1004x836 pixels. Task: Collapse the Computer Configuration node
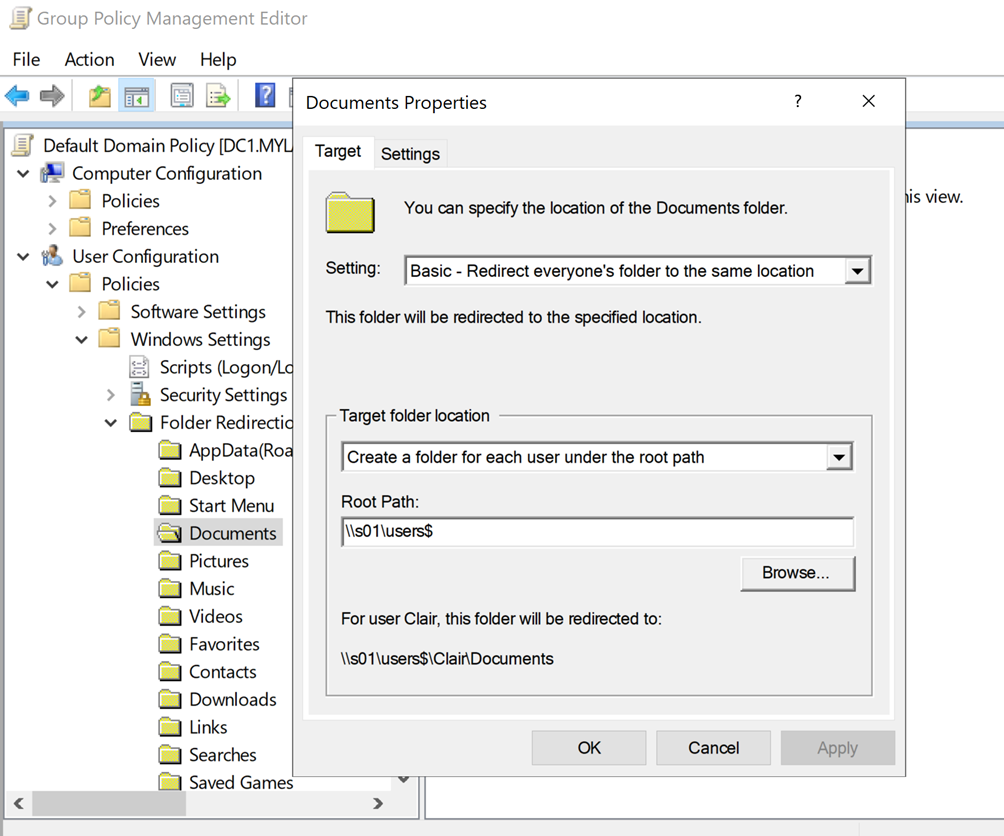(23, 174)
